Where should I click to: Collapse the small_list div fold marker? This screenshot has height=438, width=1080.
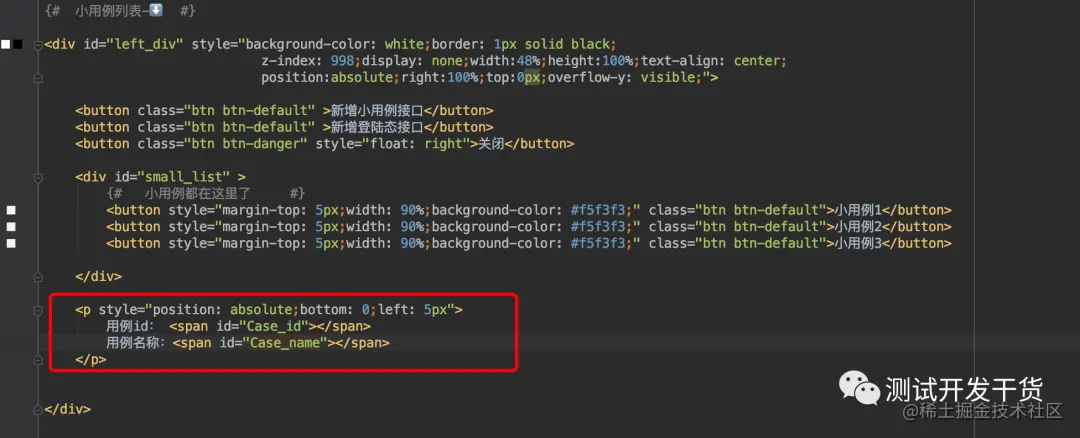38,177
